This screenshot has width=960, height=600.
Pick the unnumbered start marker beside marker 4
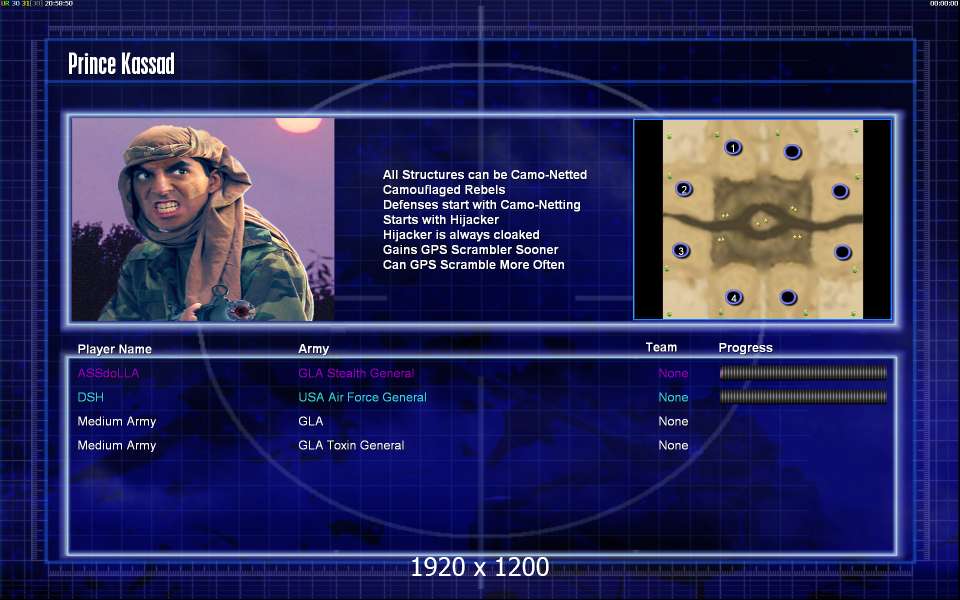pyautogui.click(x=788, y=298)
